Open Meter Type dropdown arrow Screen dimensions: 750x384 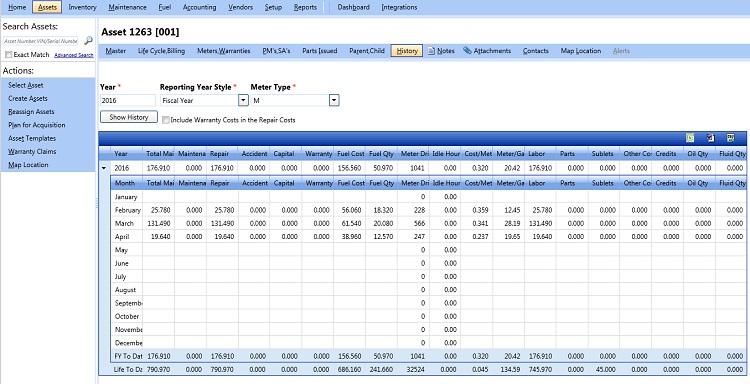[x=334, y=100]
